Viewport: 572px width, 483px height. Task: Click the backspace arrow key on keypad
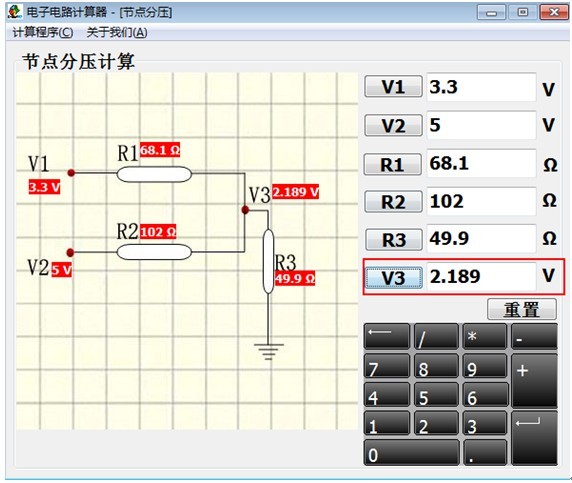coord(387,336)
